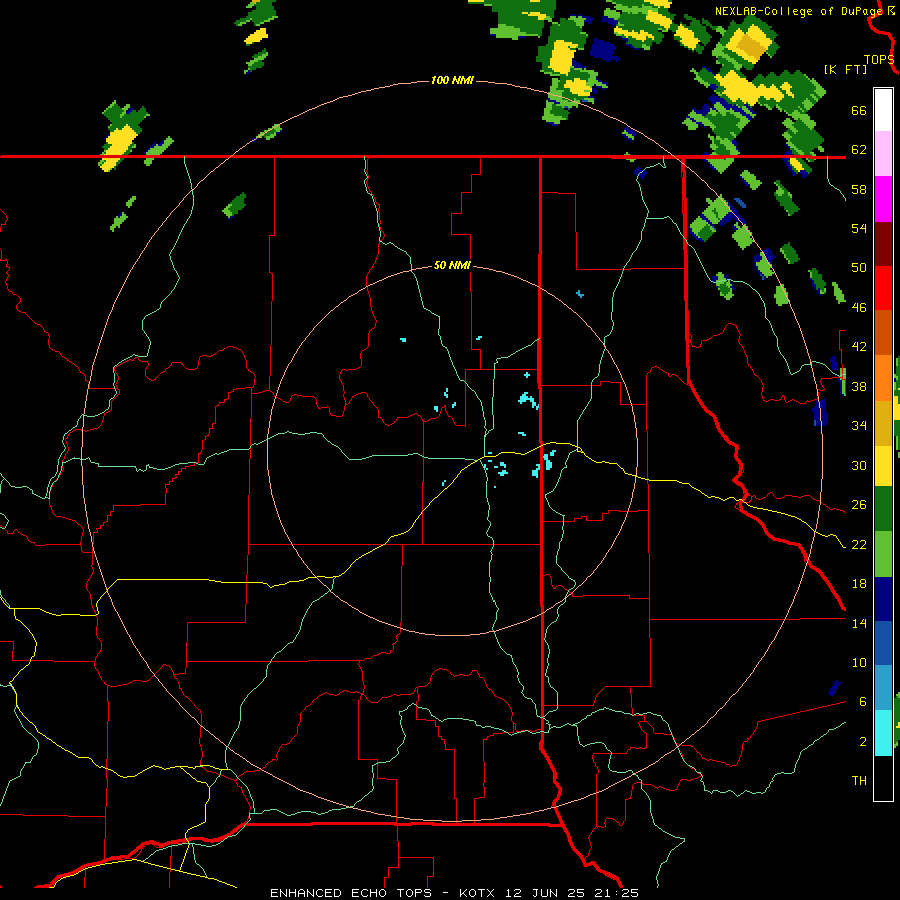Pick the light pink legend swatch
This screenshot has height=900, width=900.
pyautogui.click(x=883, y=153)
